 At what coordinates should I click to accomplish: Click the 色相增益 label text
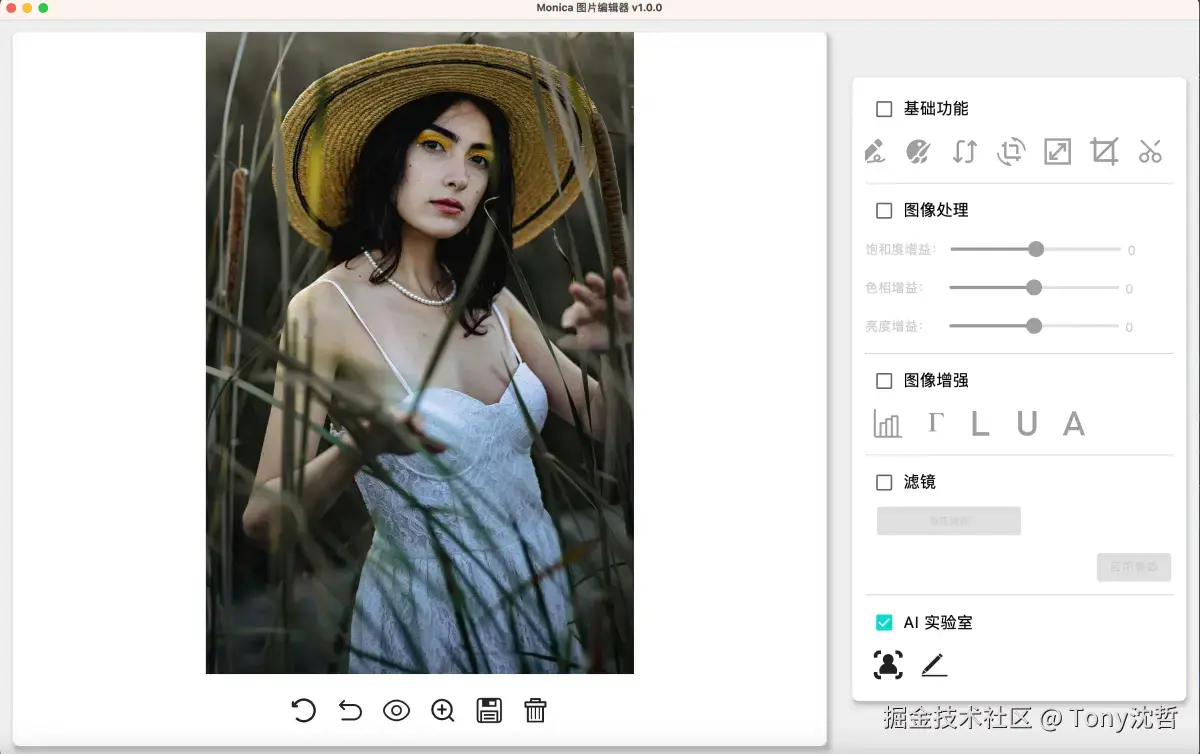[894, 288]
